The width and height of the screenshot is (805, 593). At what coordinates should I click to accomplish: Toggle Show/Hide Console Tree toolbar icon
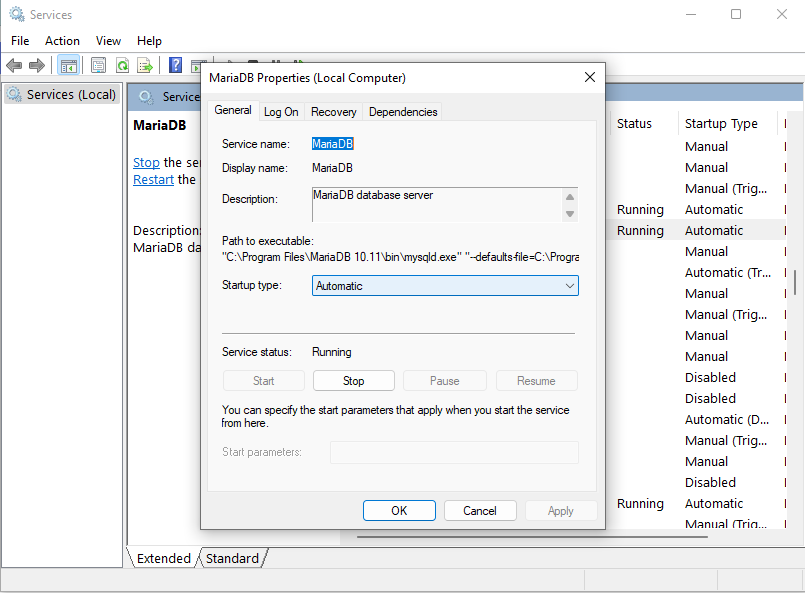coord(68,65)
